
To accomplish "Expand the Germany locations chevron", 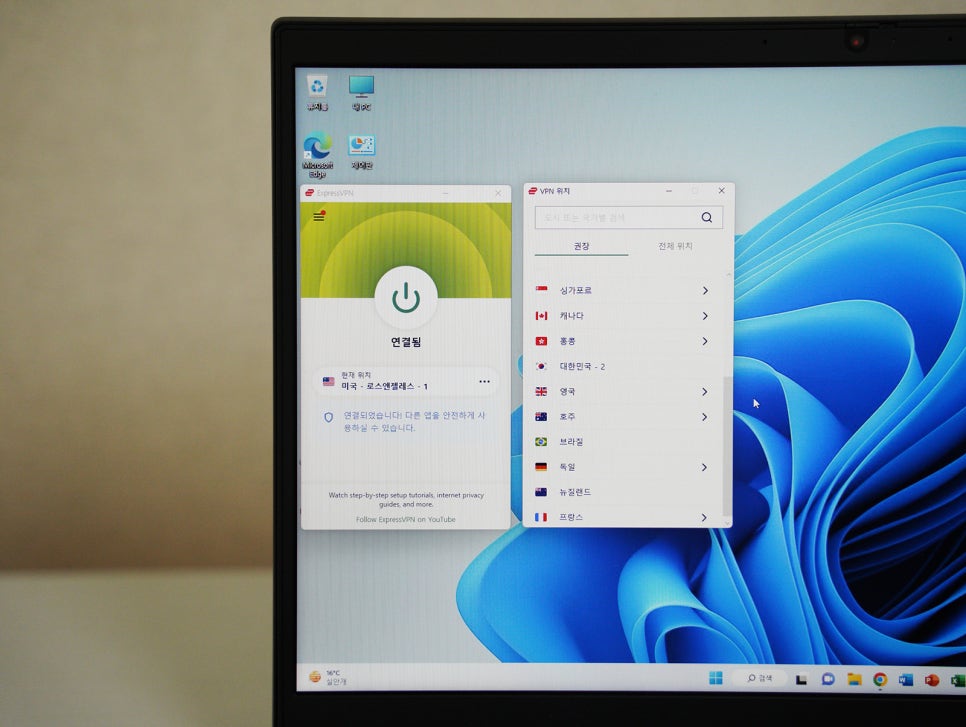I will pyautogui.click(x=705, y=467).
